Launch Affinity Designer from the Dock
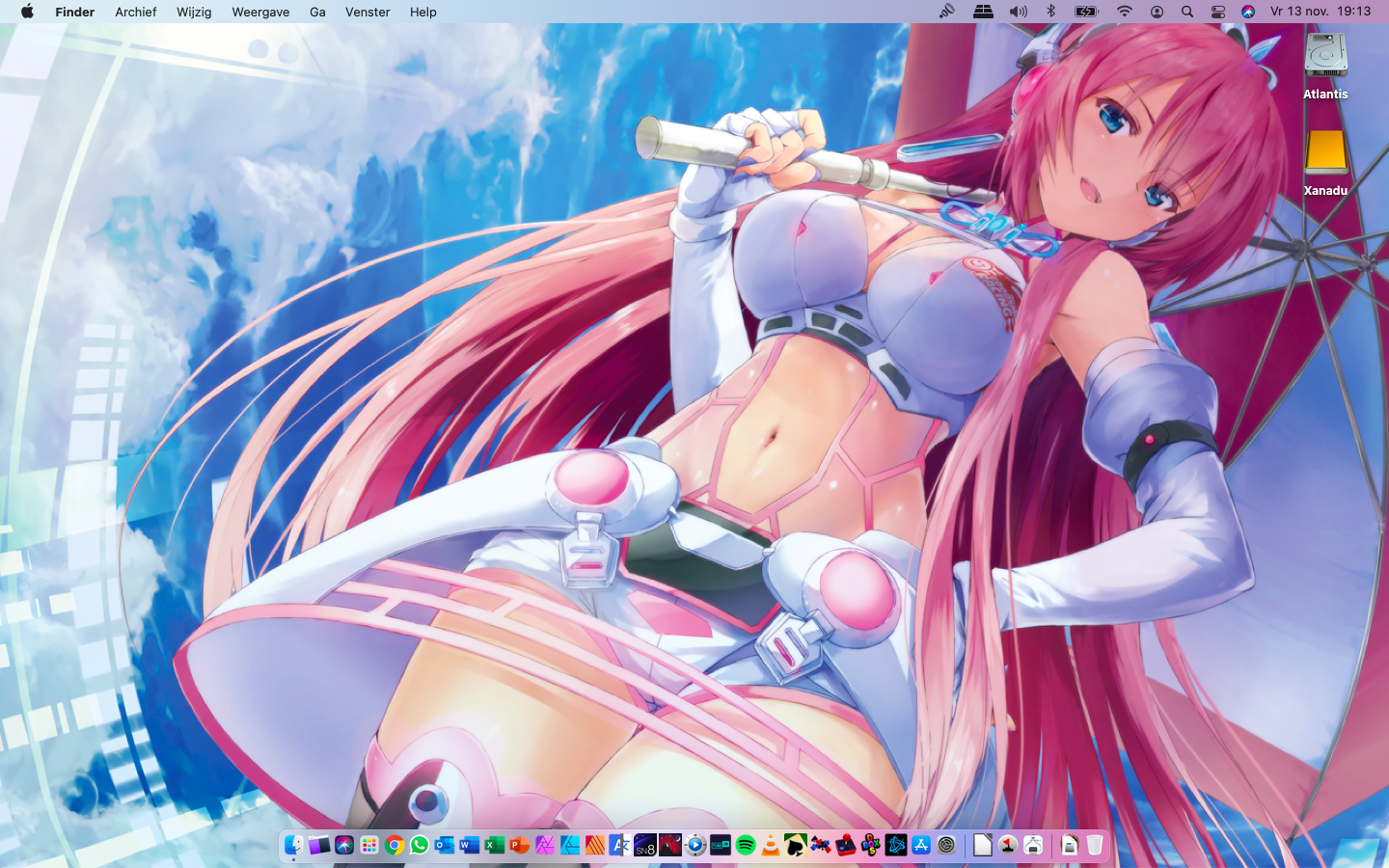The height and width of the screenshot is (868, 1389). click(x=570, y=846)
